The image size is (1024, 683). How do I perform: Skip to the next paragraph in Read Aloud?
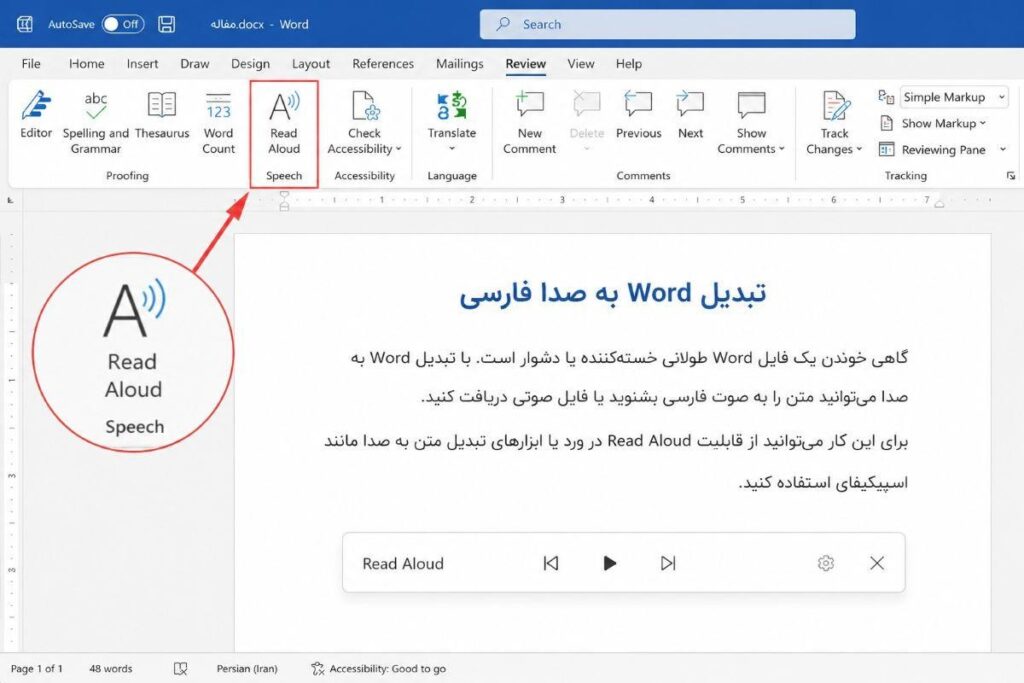(x=667, y=563)
